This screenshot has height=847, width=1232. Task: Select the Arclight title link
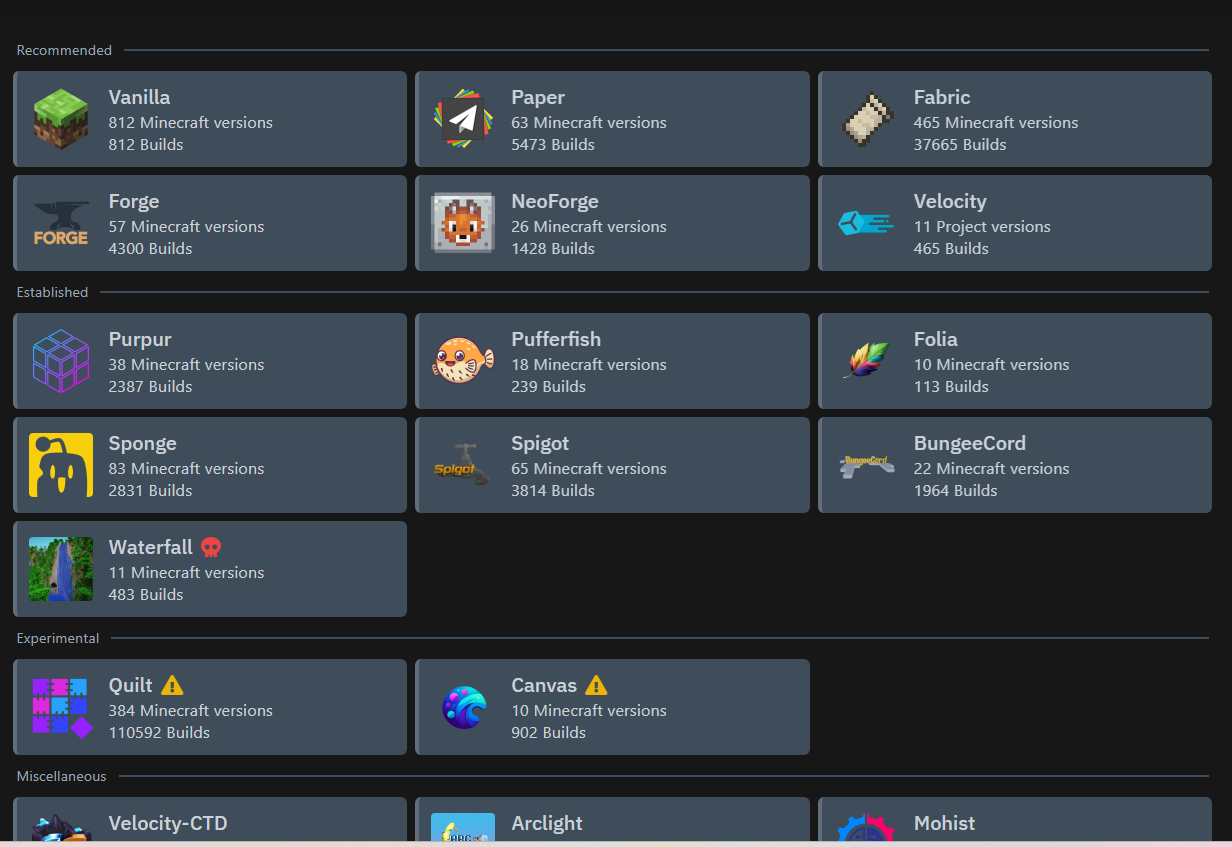(x=547, y=823)
